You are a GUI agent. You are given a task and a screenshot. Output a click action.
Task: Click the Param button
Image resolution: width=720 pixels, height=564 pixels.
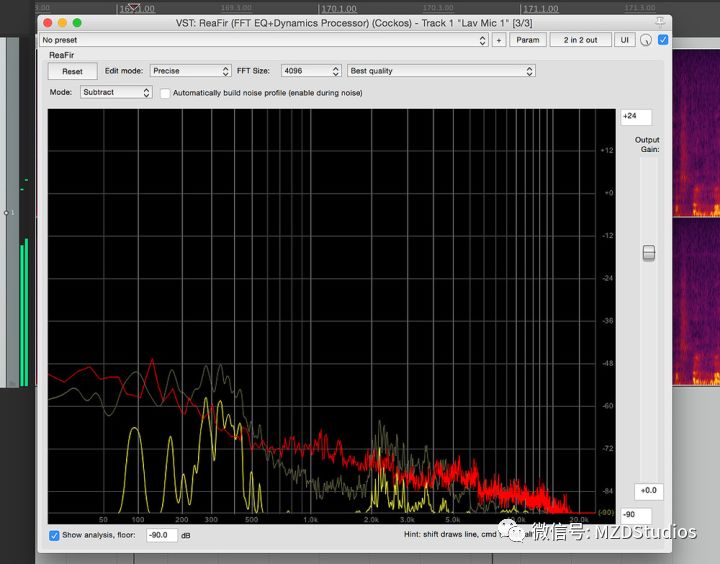[528, 40]
